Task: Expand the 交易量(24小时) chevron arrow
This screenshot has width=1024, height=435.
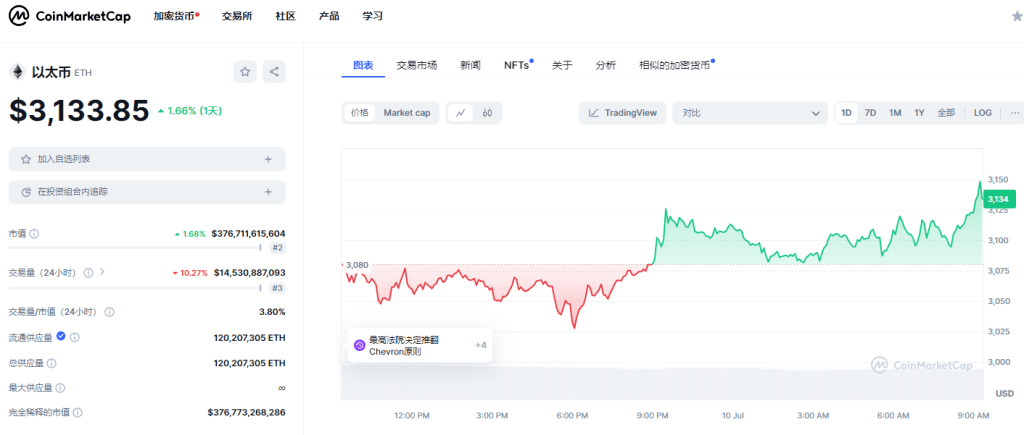Action: [102, 272]
